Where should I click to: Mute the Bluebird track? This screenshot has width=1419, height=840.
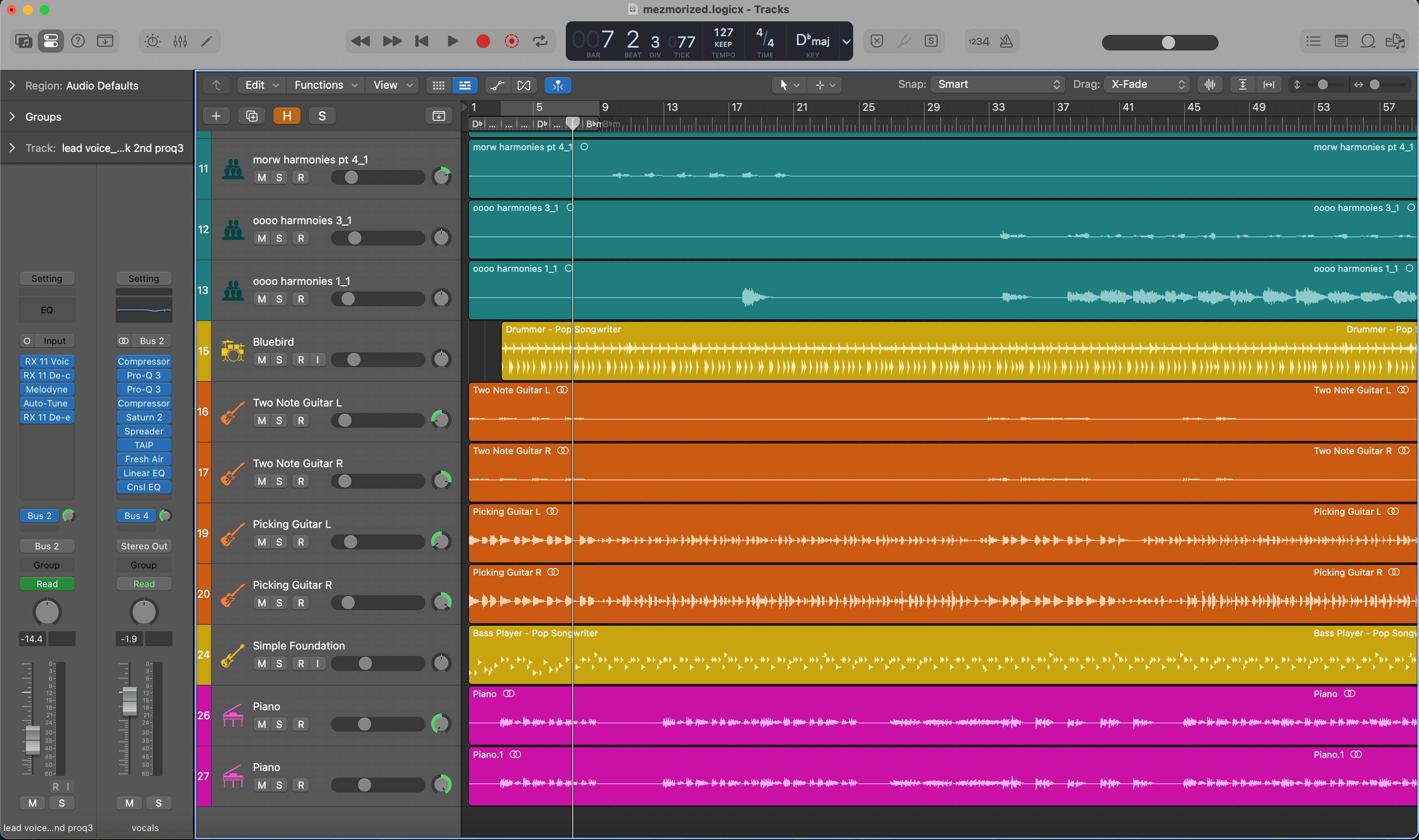(262, 360)
